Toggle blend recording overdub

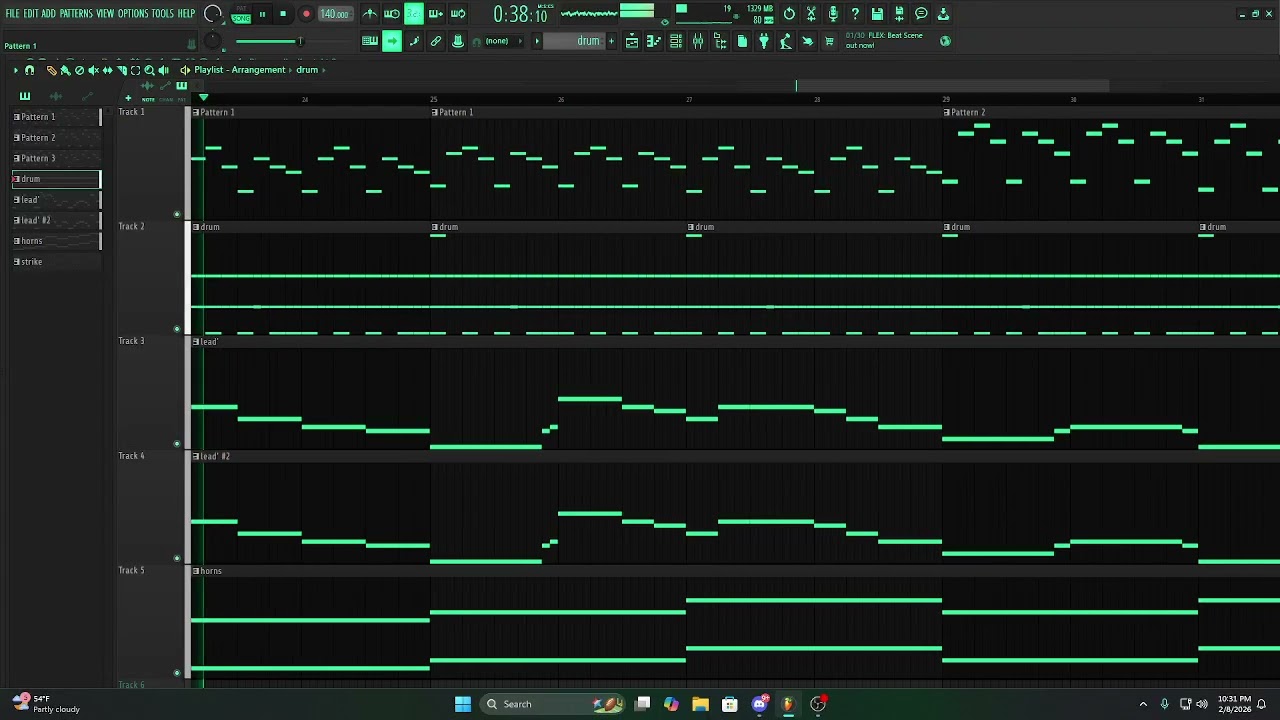point(436,14)
